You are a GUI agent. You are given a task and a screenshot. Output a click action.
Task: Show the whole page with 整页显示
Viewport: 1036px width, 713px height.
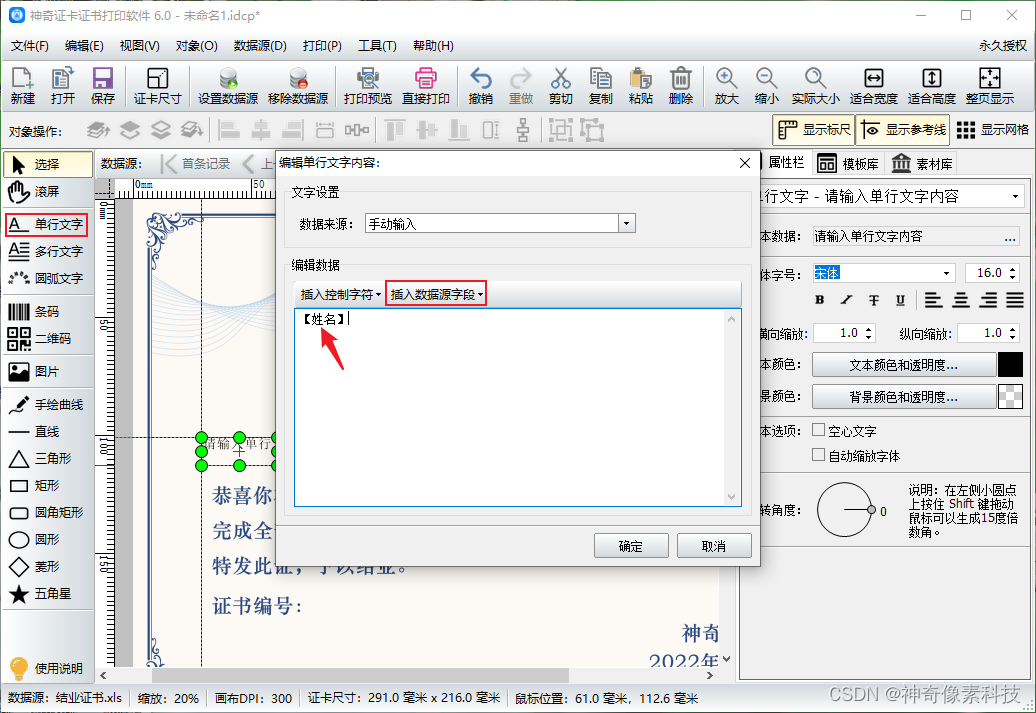(x=989, y=86)
